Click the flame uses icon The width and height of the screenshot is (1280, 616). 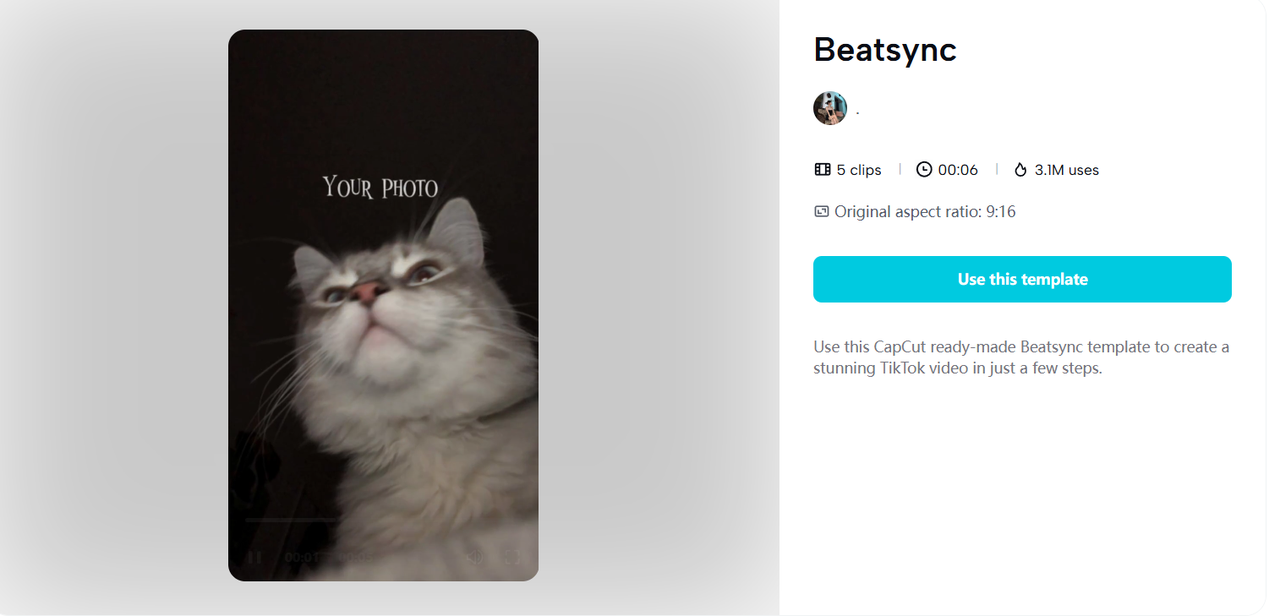(1020, 170)
